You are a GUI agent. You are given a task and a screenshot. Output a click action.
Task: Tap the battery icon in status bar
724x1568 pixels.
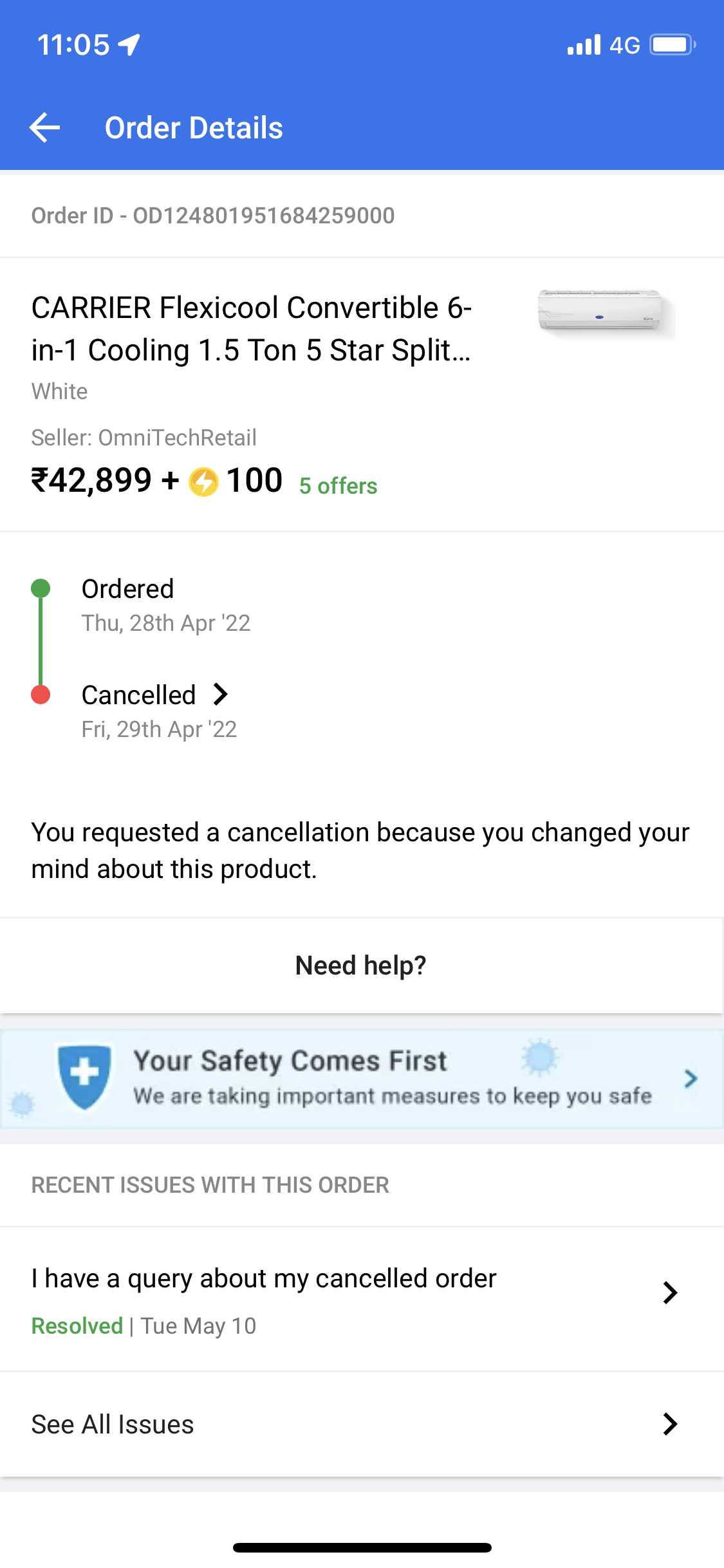[672, 45]
